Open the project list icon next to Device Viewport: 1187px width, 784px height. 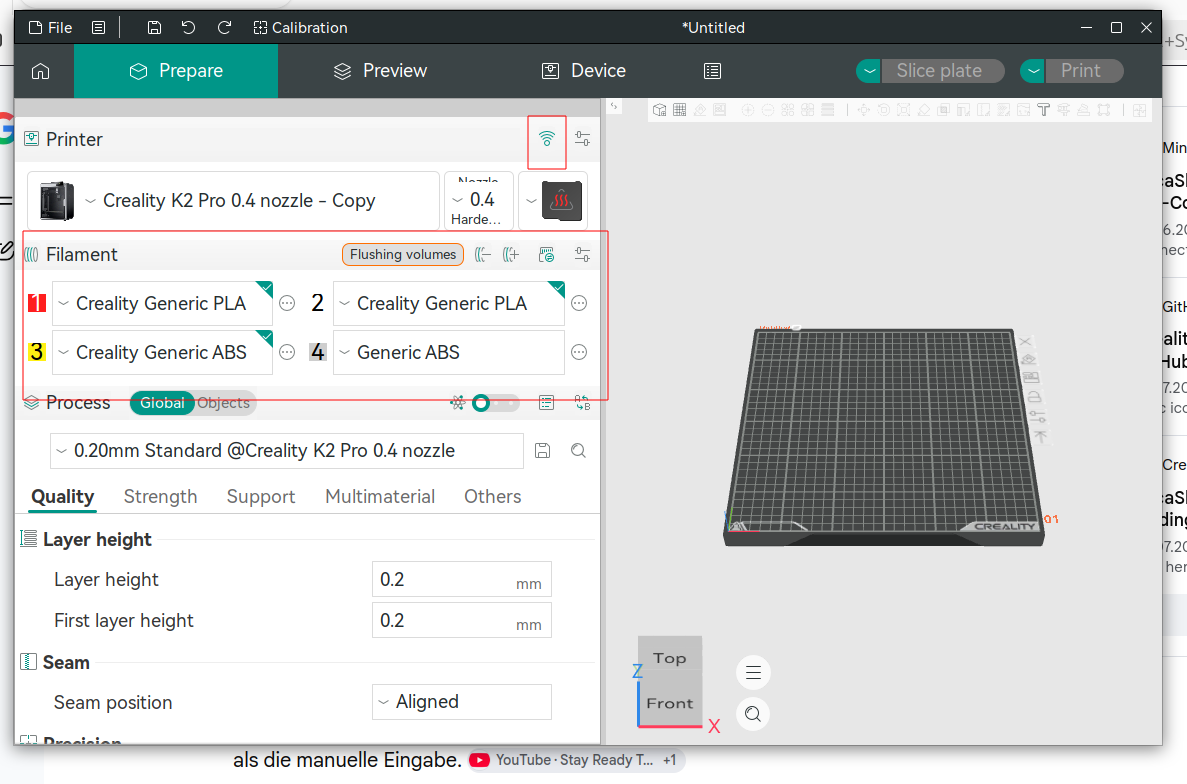pyautogui.click(x=712, y=71)
